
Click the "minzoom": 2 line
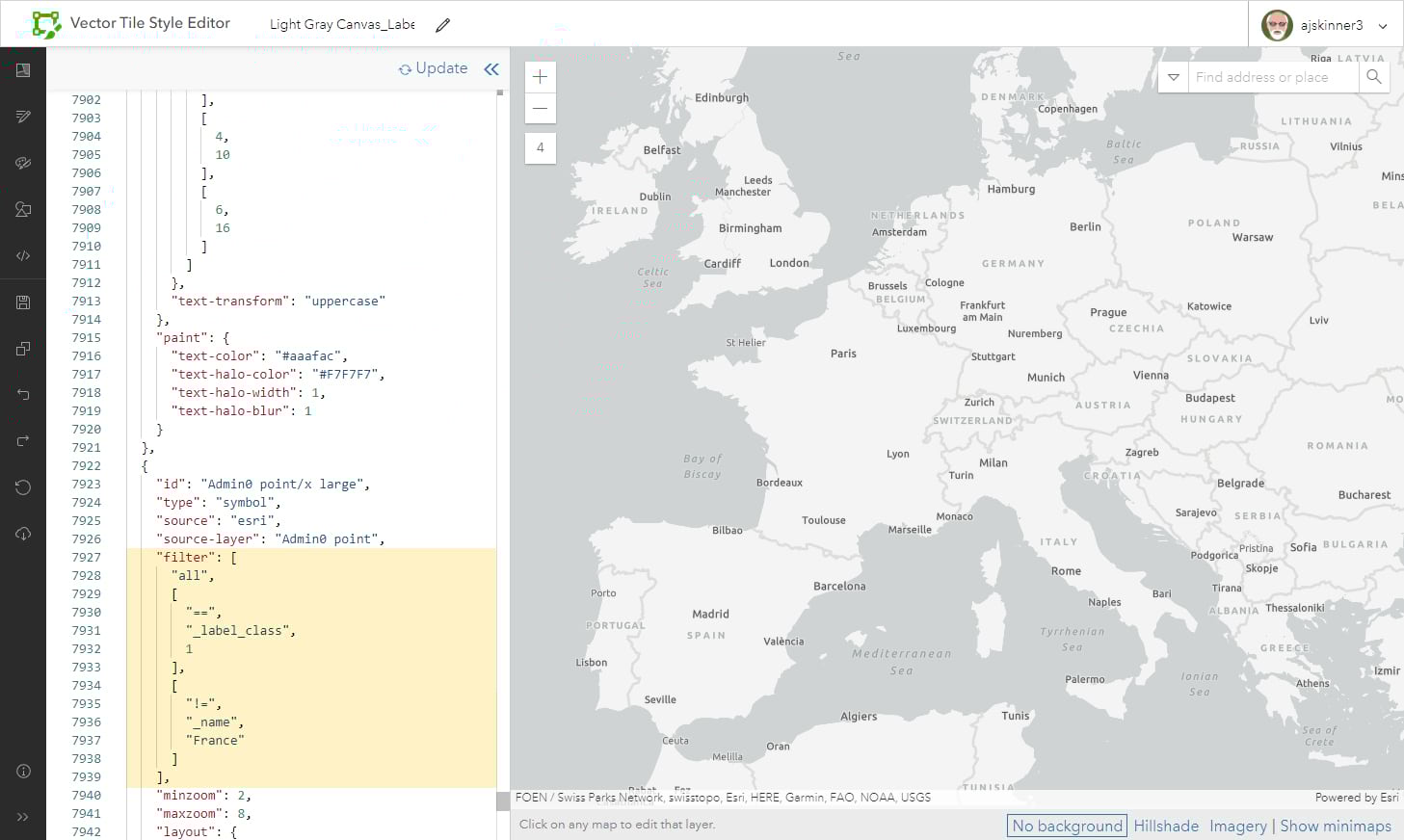[x=204, y=795]
